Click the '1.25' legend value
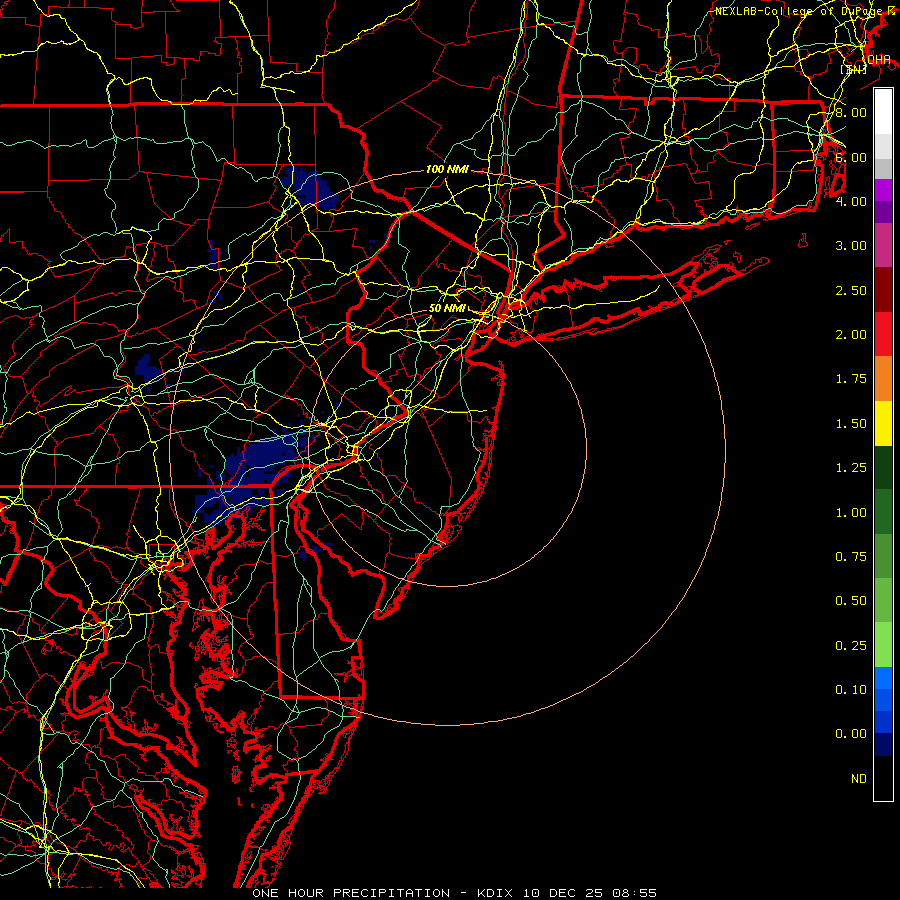This screenshot has width=900, height=900. point(851,468)
